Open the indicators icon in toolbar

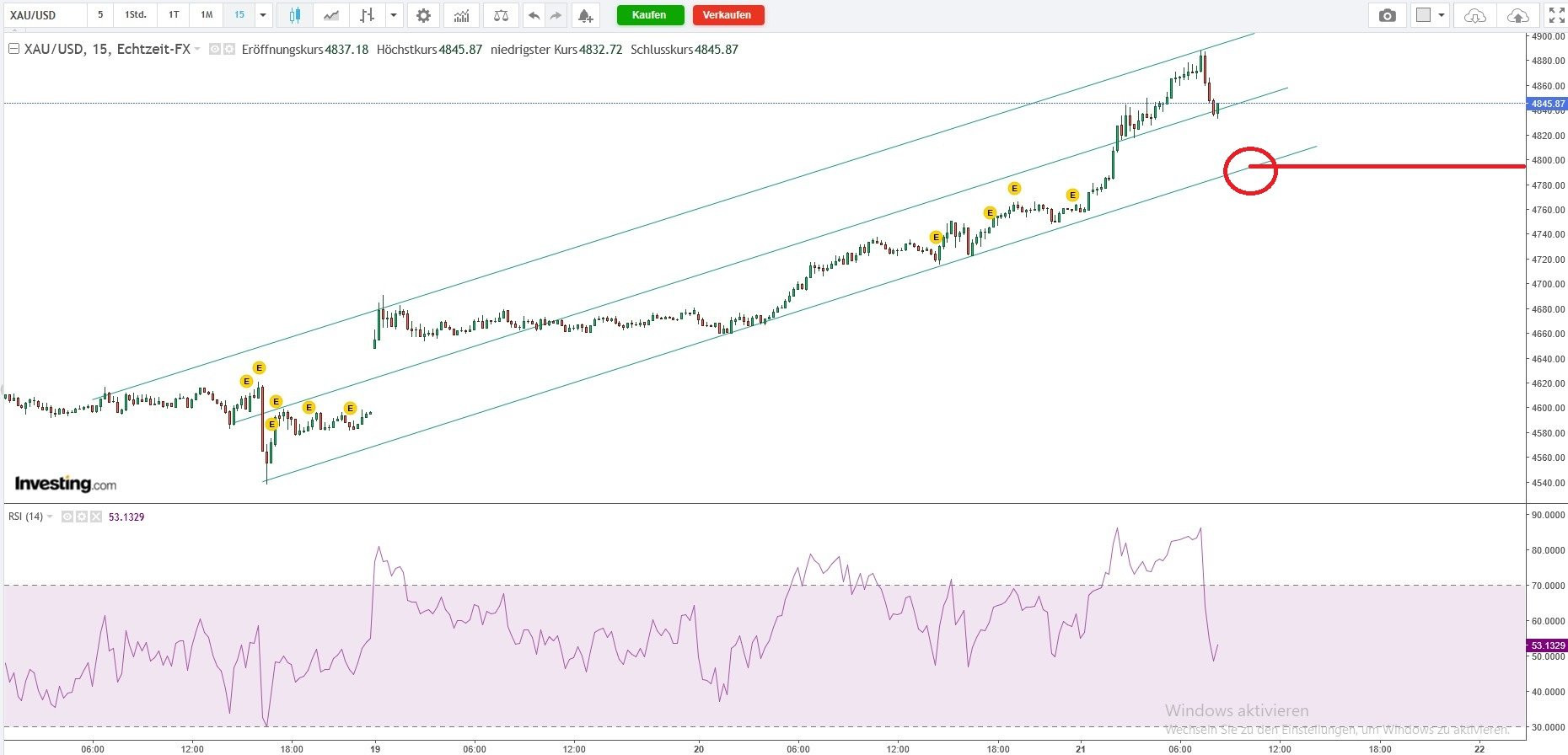461,15
